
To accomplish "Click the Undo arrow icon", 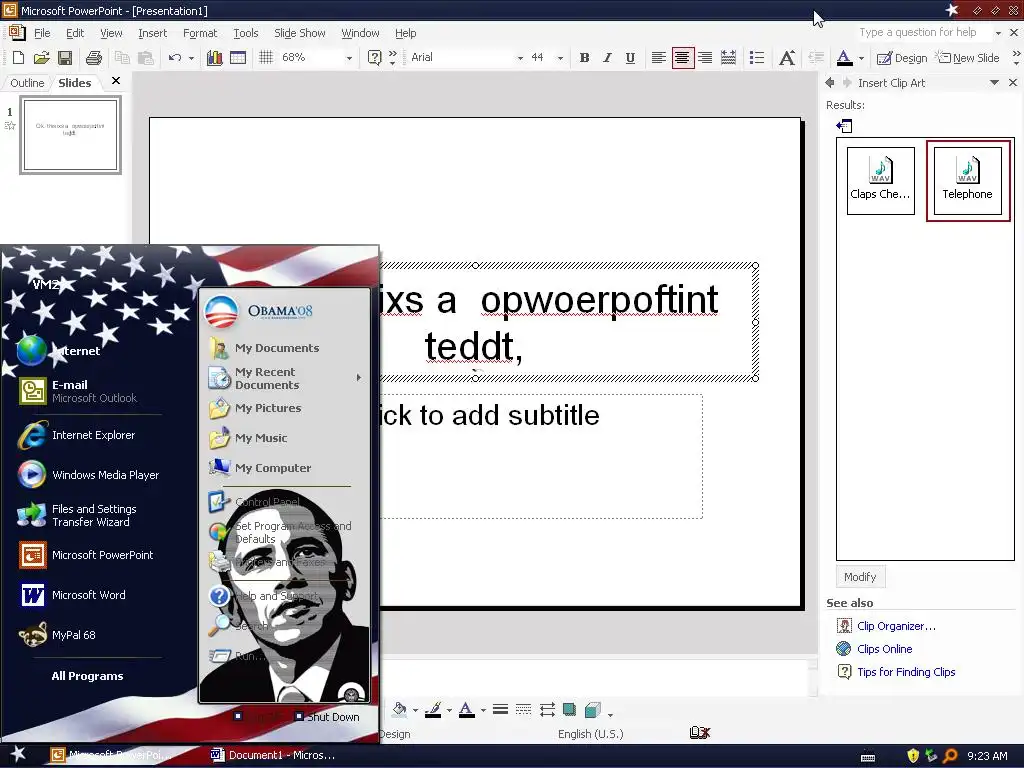I will 174,58.
